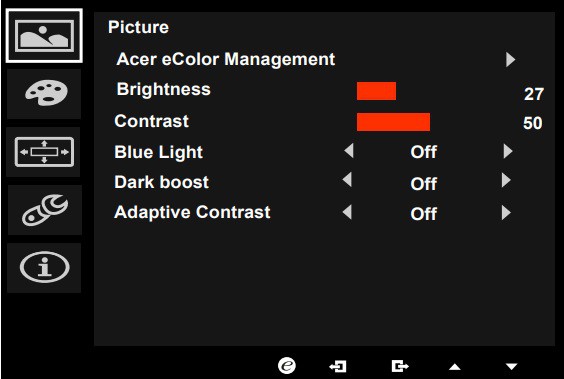Click the exit icon in bottom bar
This screenshot has height=379, width=564.
[x=400, y=366]
